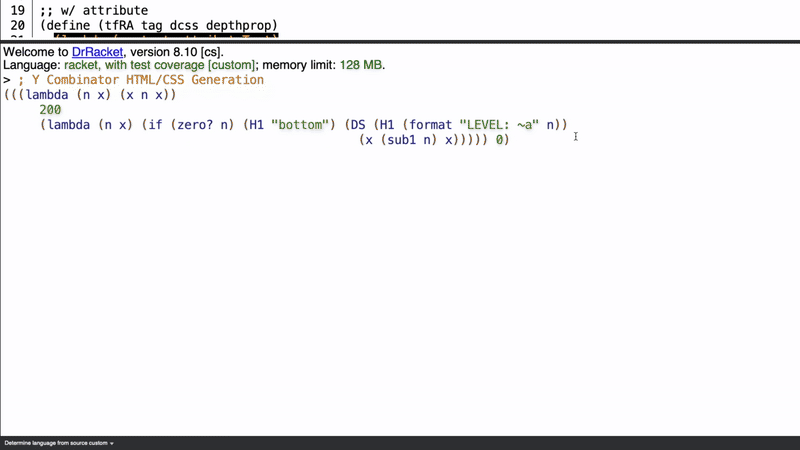Click the '>' REPL prompt
The width and height of the screenshot is (800, 450).
(x=7, y=79)
